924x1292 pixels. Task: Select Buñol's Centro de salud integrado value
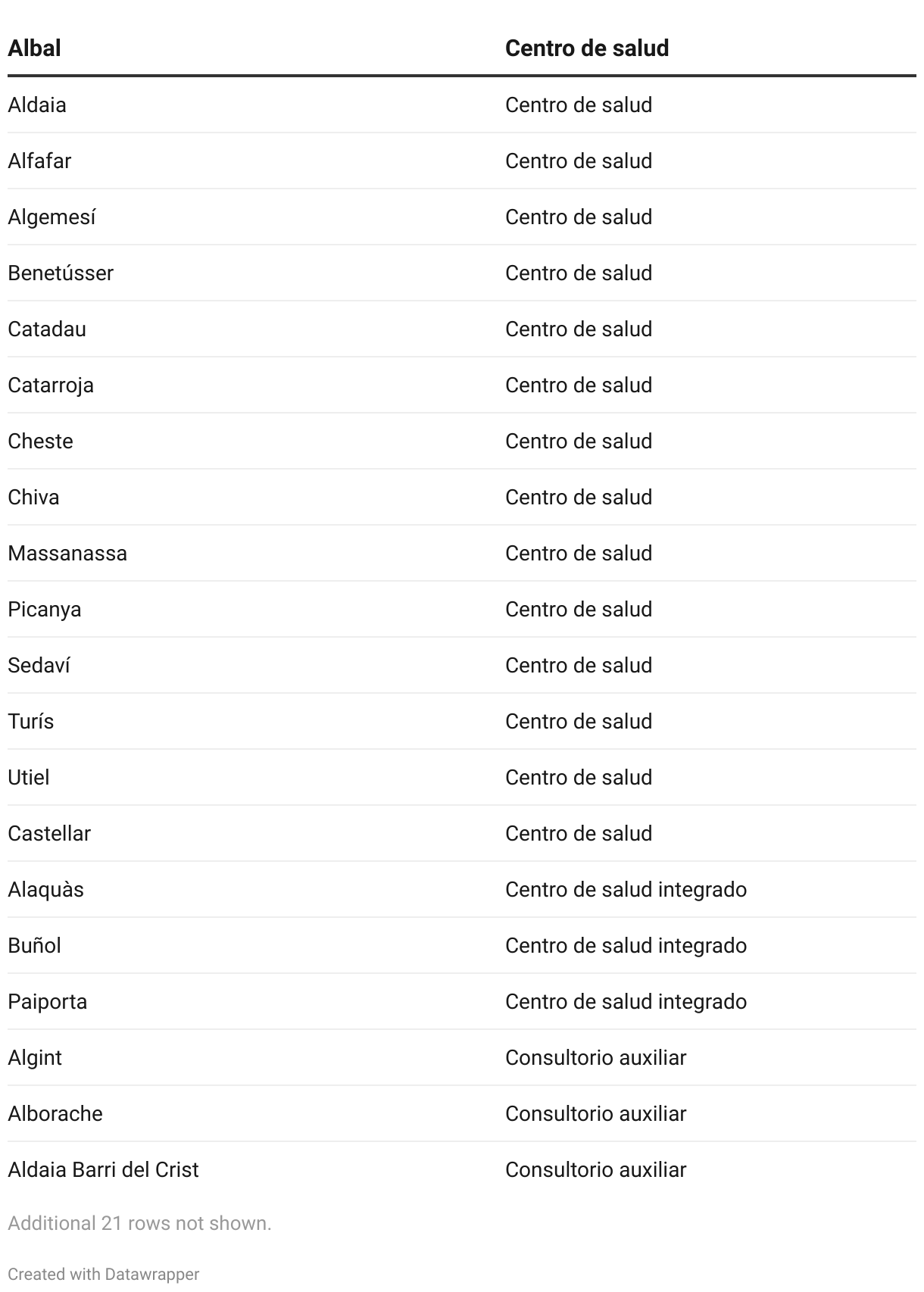tap(626, 945)
